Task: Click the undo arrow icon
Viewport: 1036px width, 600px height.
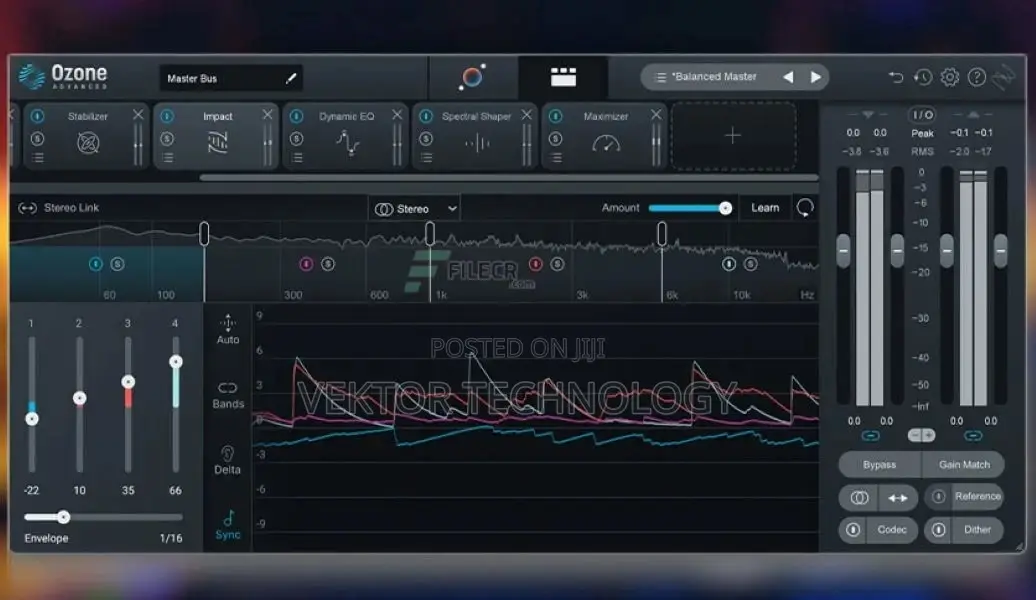Action: click(x=896, y=77)
